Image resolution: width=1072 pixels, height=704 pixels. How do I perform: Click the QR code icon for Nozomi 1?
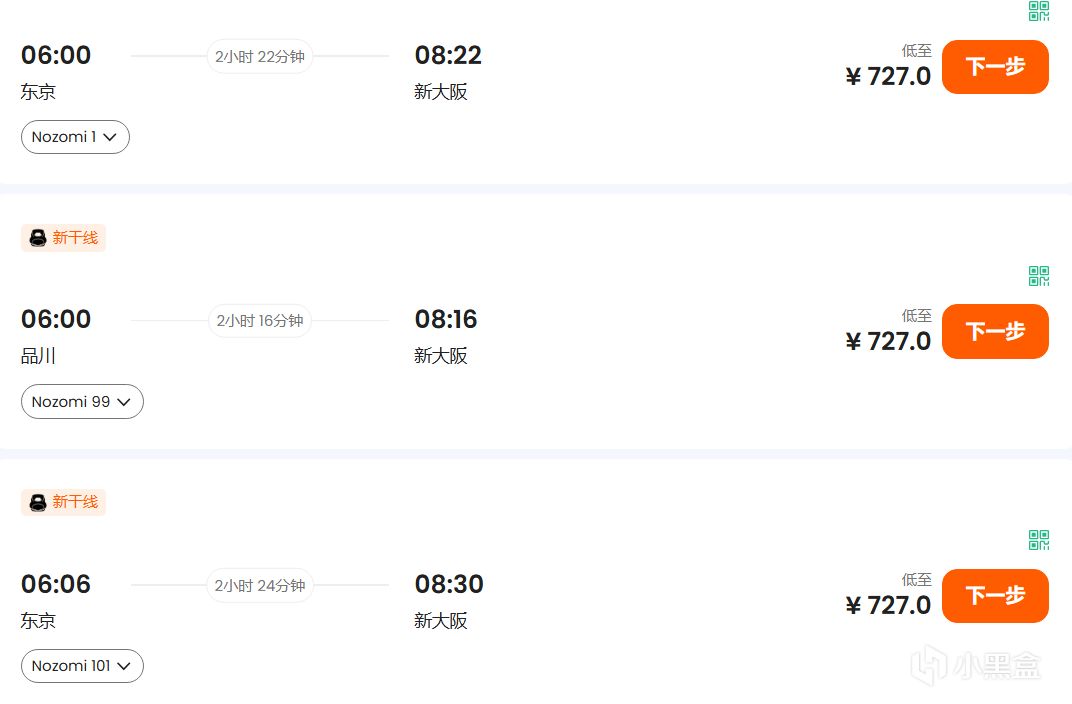[1039, 12]
